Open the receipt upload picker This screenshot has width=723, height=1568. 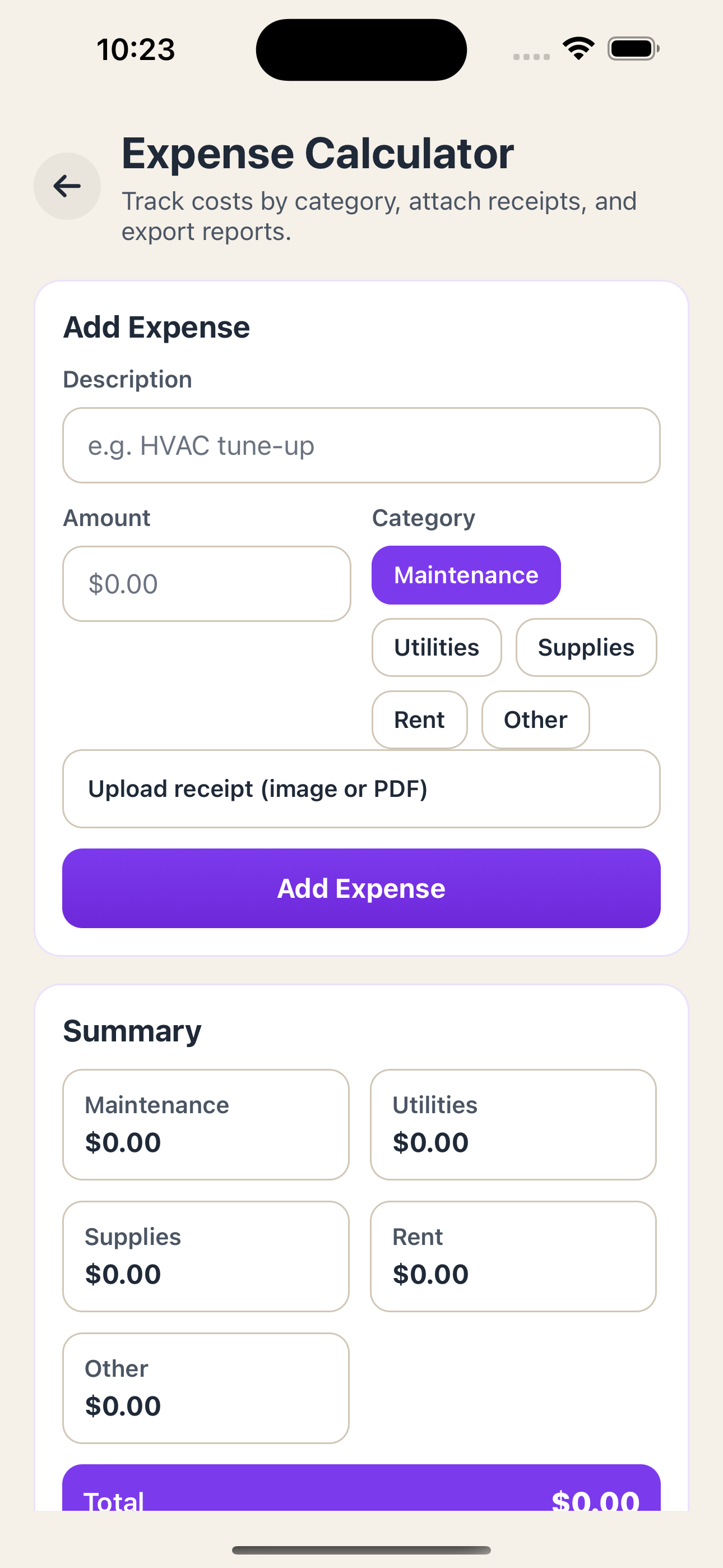[x=361, y=788]
